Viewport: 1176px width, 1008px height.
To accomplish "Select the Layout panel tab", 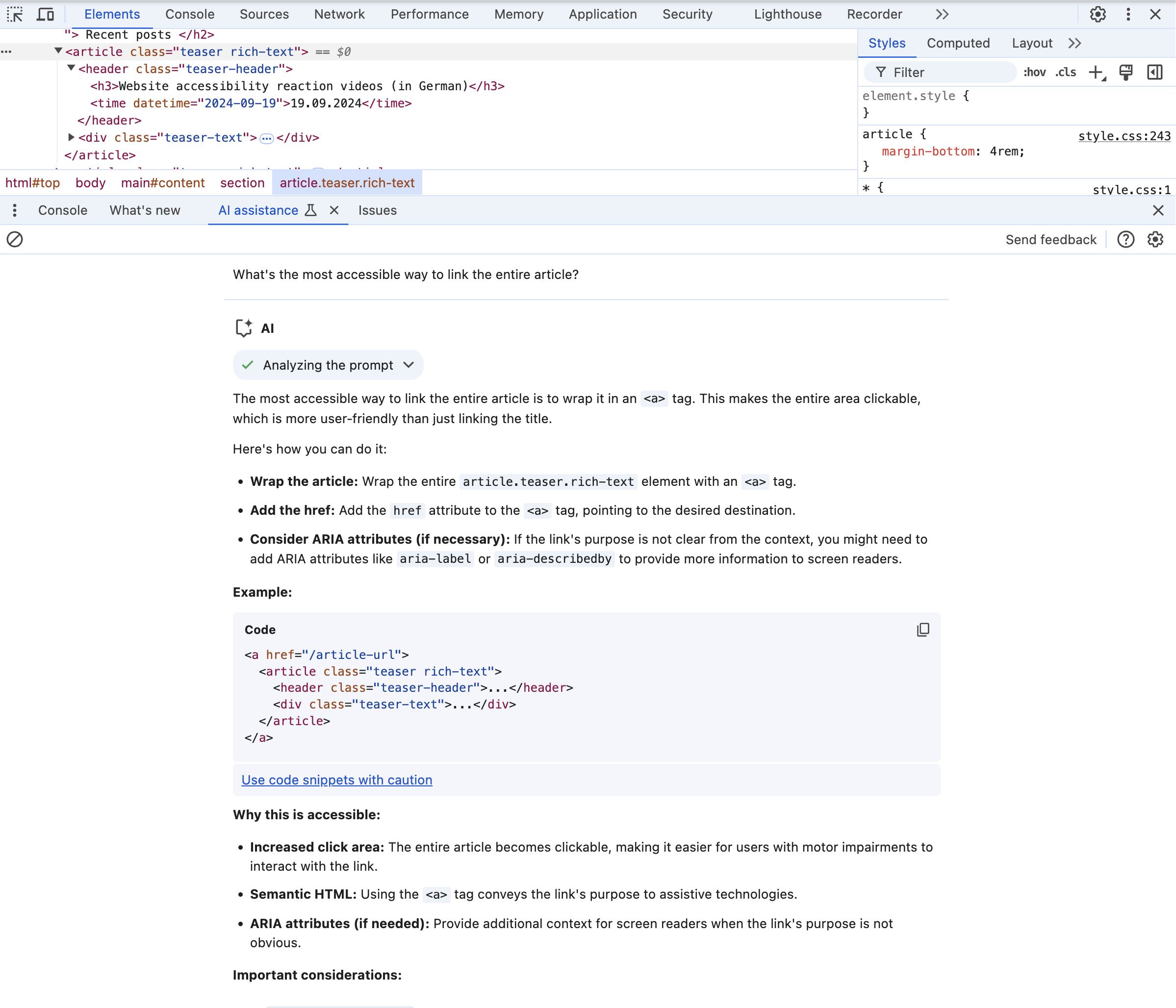I will tap(1031, 42).
